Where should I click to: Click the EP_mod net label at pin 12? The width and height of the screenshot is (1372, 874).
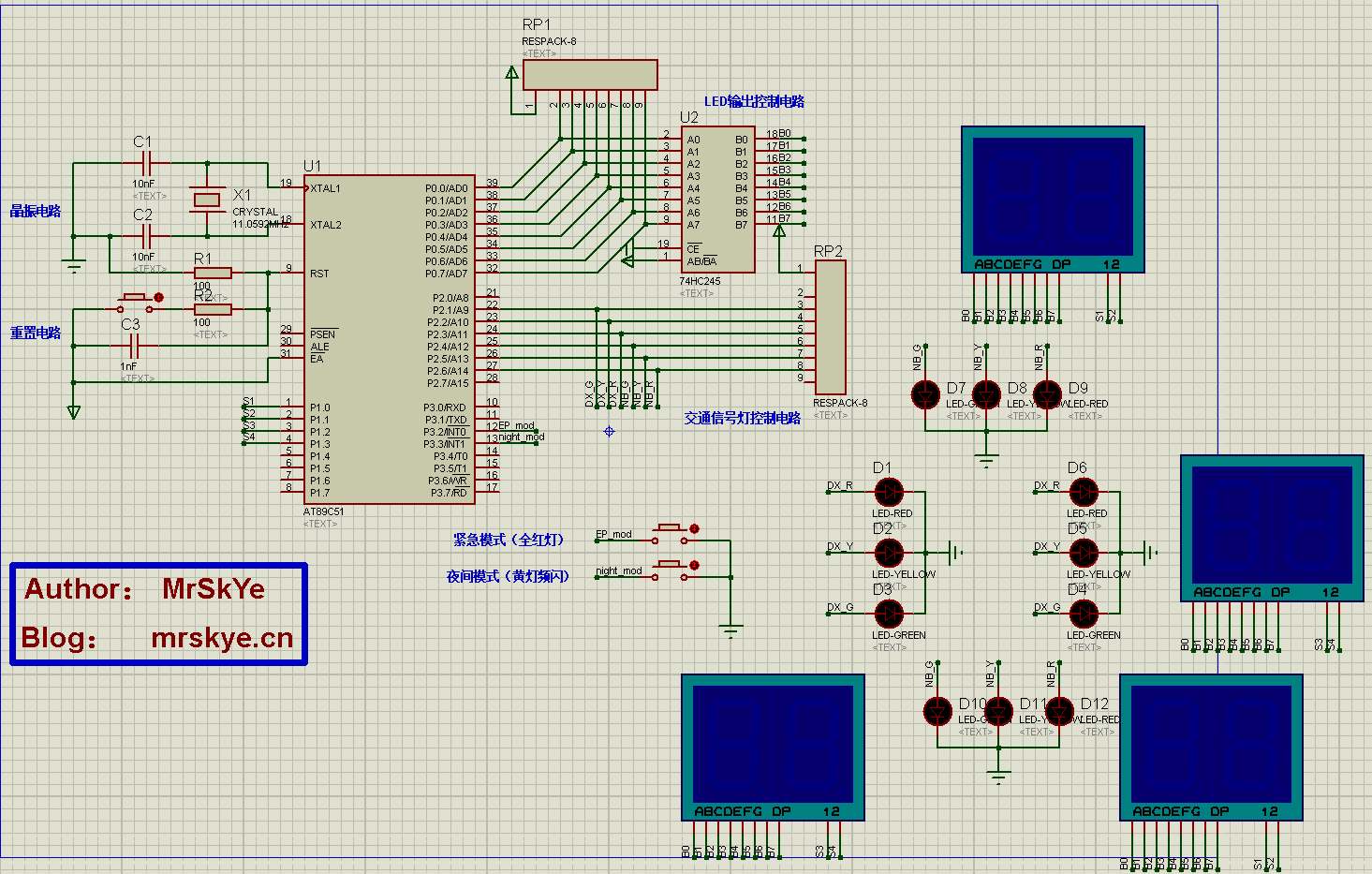[516, 425]
